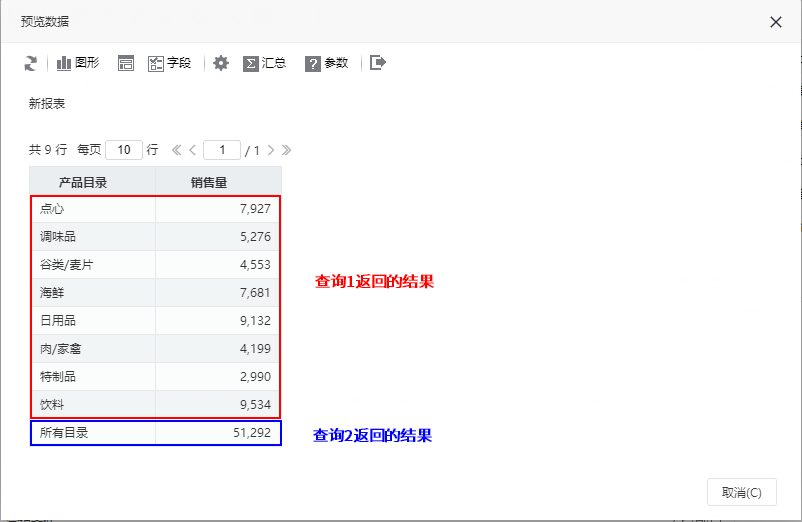
Task: Click the export icon in toolbar
Action: [x=377, y=63]
